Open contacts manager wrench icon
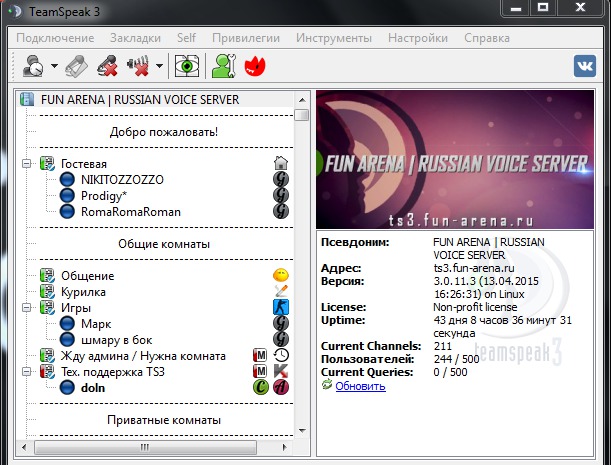Viewport: 611px width, 465px height. 223,67
